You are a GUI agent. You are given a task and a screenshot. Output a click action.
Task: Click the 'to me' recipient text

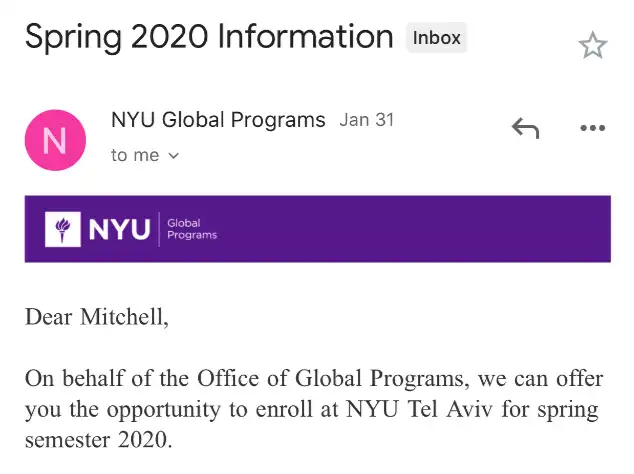(135, 155)
